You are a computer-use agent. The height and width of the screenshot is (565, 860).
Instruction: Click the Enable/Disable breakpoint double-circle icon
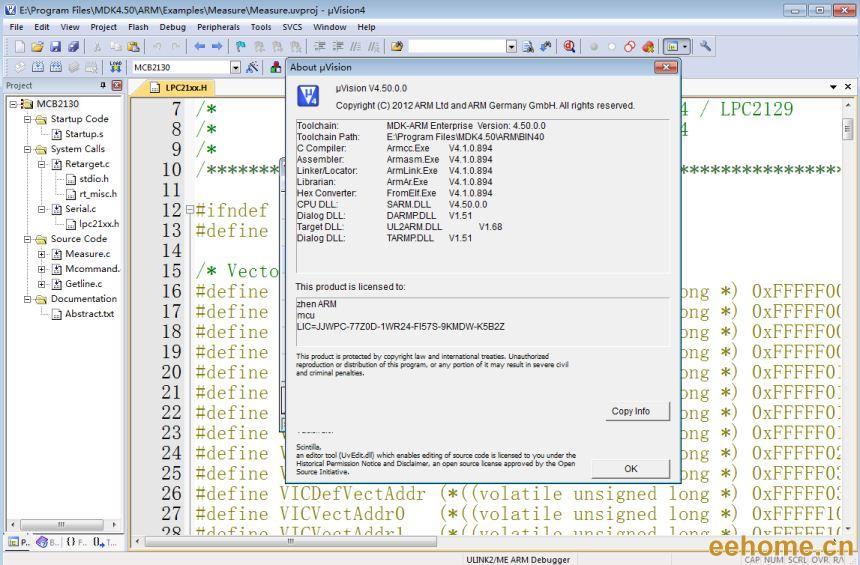coord(630,47)
